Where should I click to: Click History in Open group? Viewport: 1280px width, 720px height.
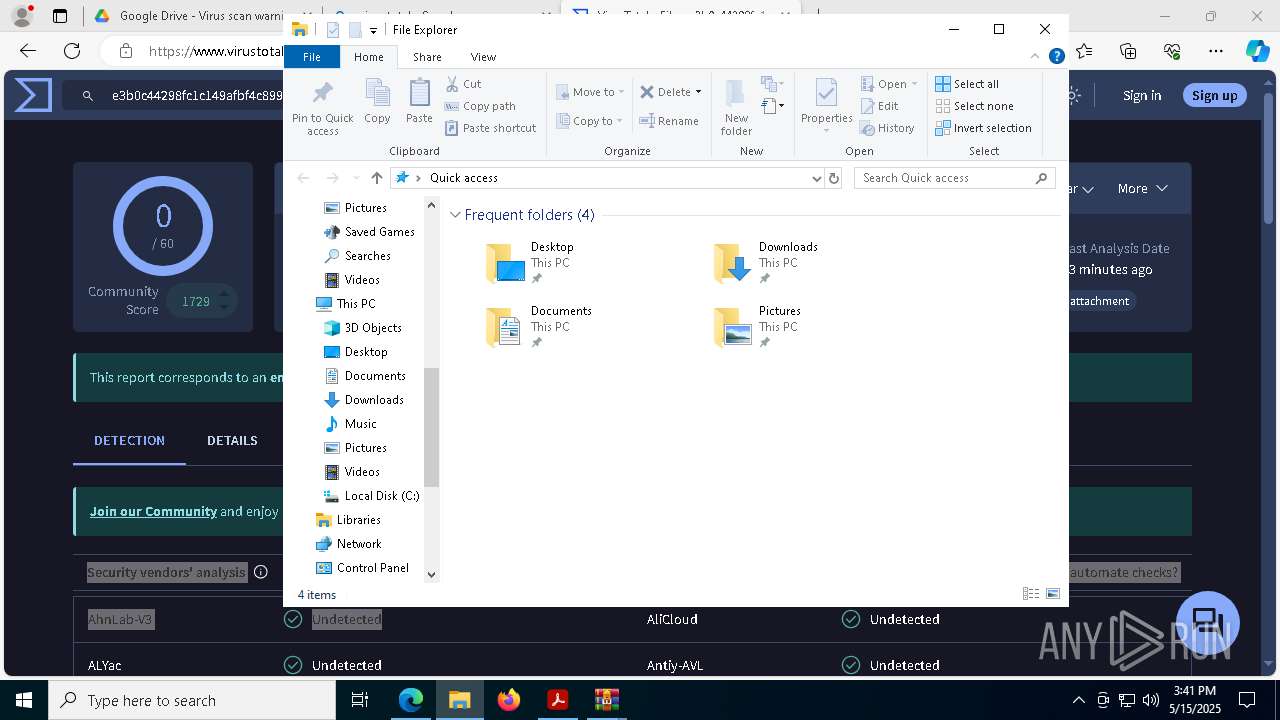tap(887, 128)
